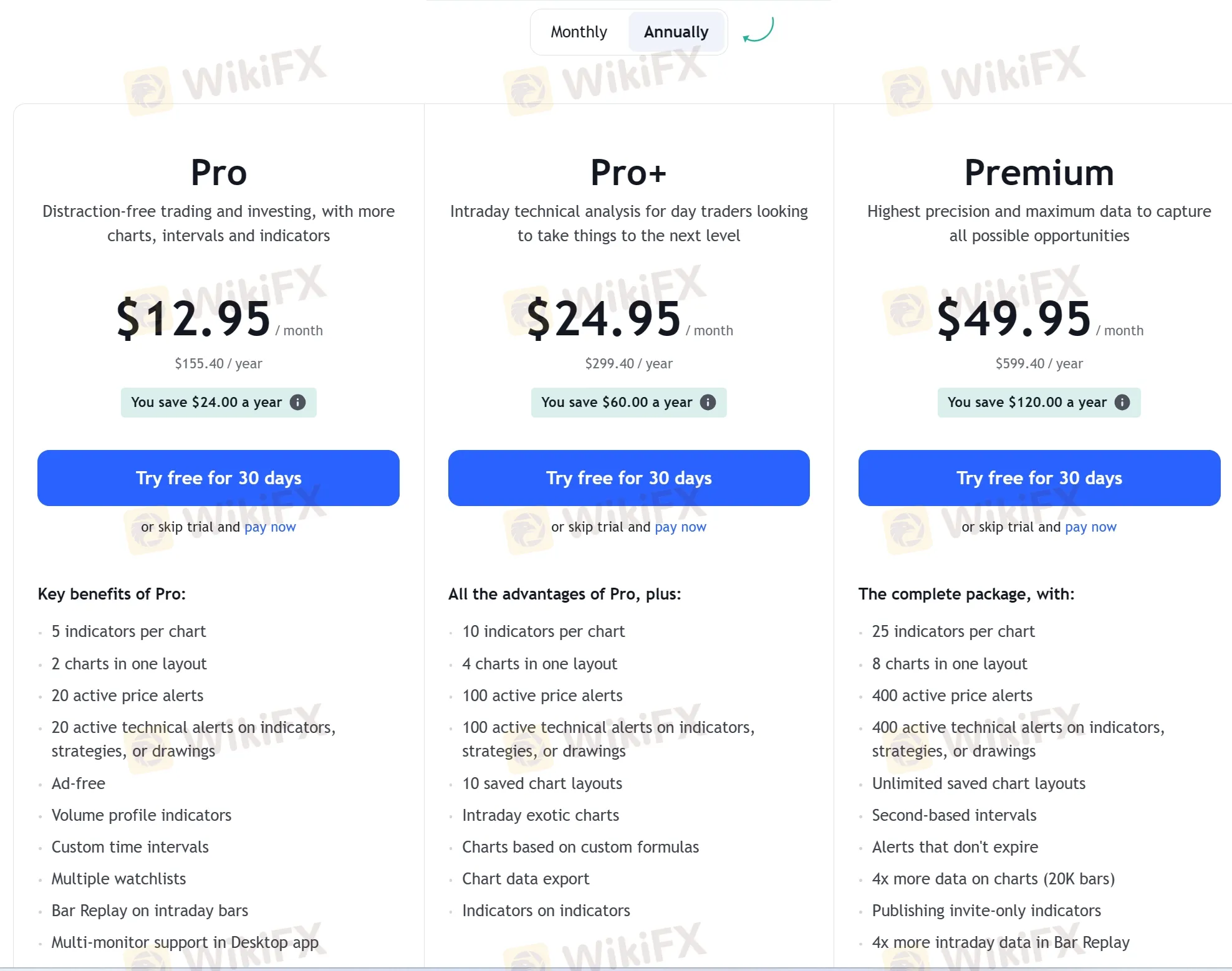Click the "You save $60.00 a year" badge
This screenshot has width=1232, height=971.
[x=617, y=403]
